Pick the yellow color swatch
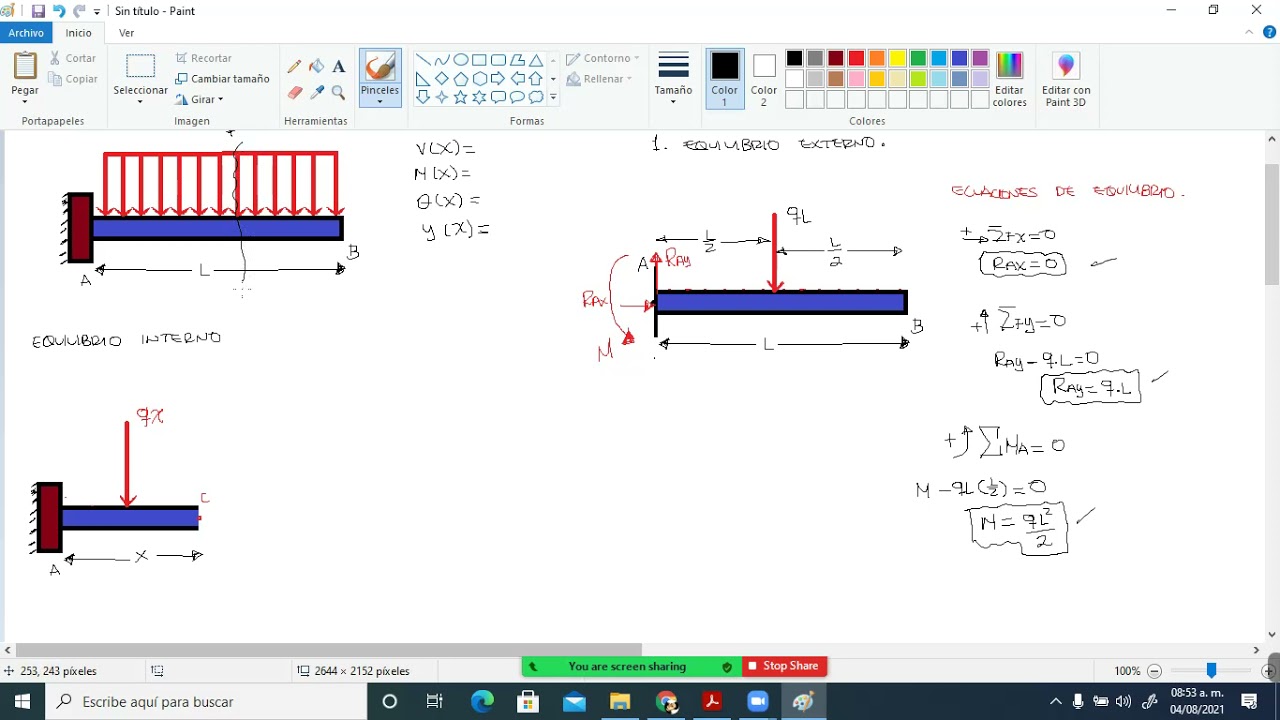This screenshot has width=1280, height=720. tap(897, 59)
